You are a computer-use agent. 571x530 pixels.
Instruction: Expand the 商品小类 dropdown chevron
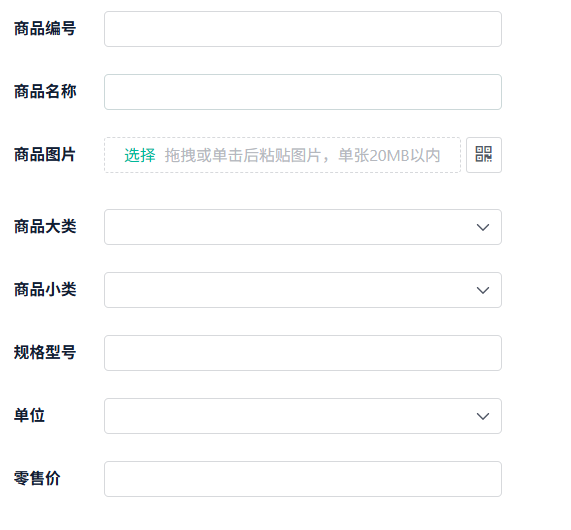[483, 290]
